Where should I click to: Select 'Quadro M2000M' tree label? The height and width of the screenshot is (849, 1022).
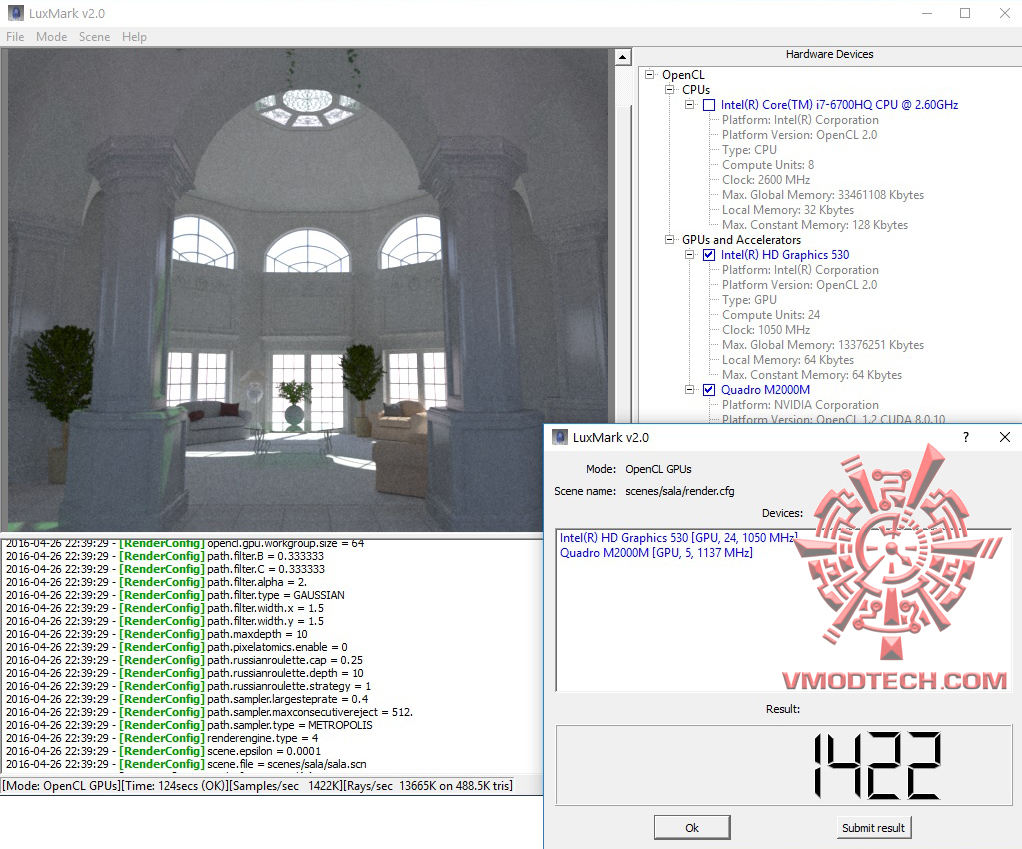coord(765,390)
